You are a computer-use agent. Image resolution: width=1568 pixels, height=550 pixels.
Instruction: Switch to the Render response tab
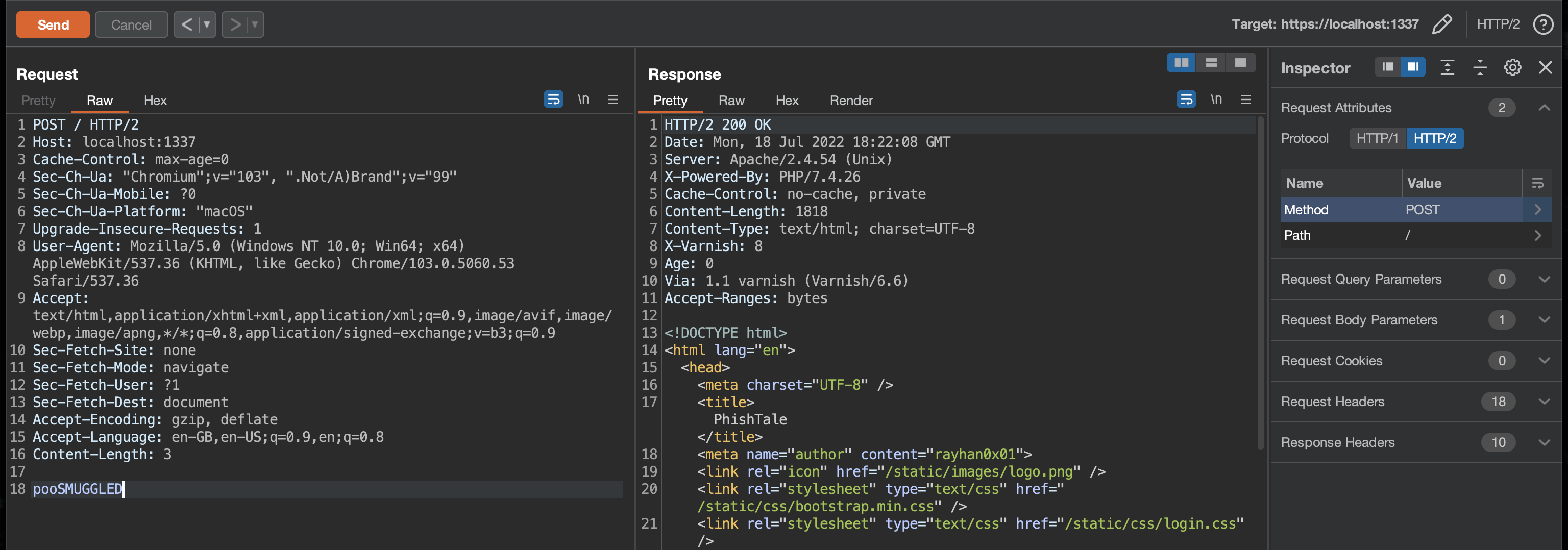click(850, 101)
